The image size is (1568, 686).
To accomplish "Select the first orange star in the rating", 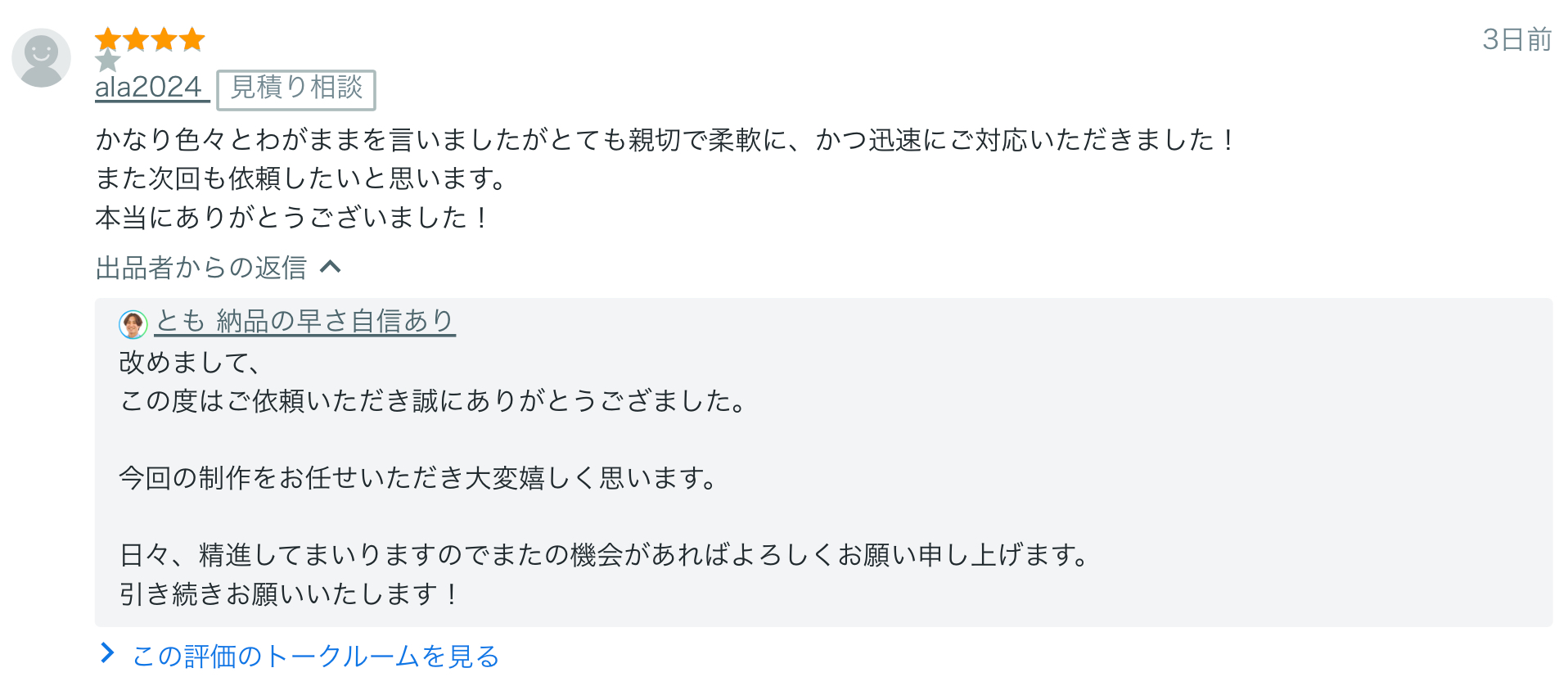I will click(x=107, y=38).
